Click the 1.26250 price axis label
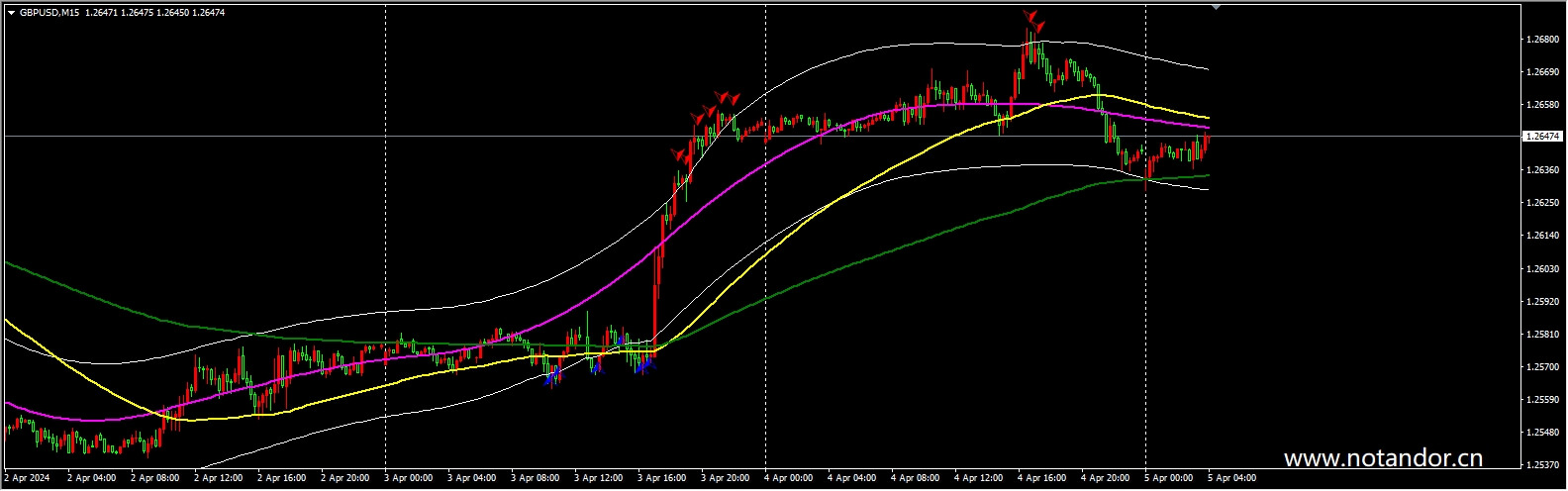Viewport: 1568px width, 491px height. [1543, 203]
